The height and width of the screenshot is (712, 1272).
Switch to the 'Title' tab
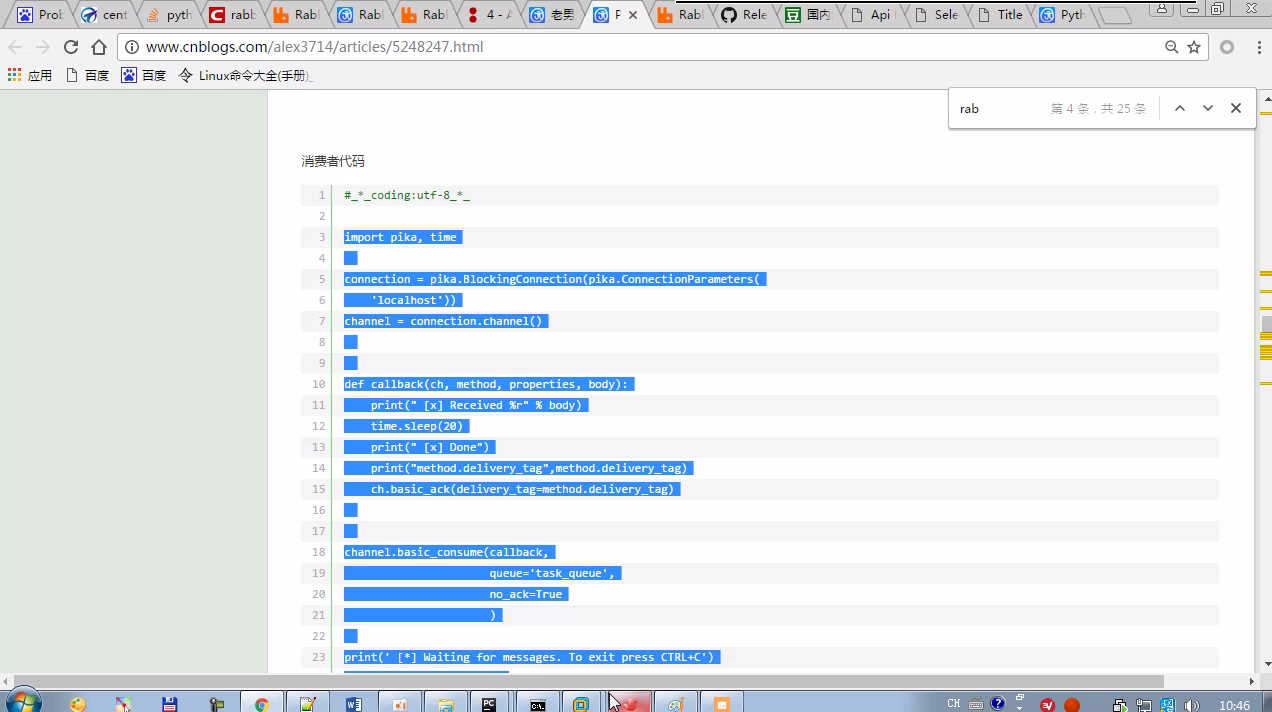click(1000, 15)
